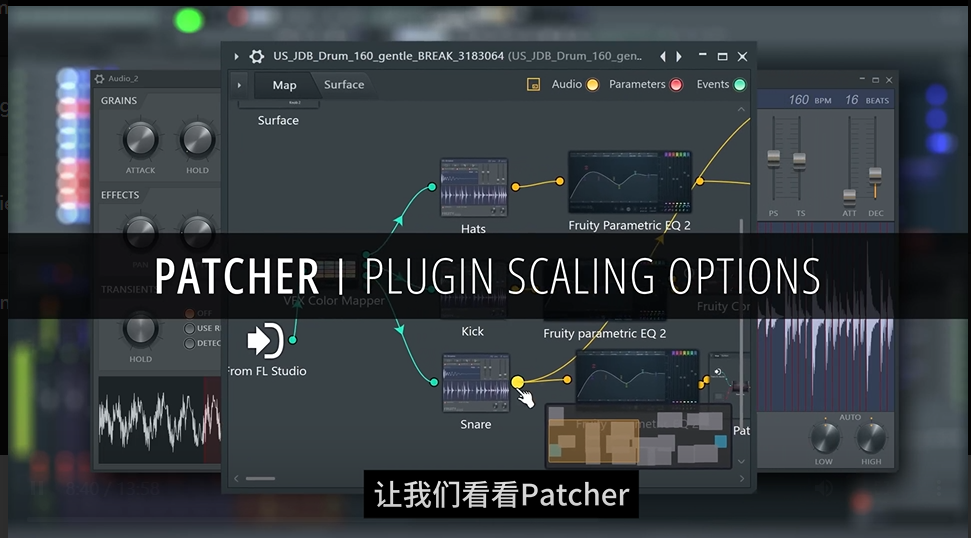
Task: Switch to the Map tab
Action: pos(284,85)
